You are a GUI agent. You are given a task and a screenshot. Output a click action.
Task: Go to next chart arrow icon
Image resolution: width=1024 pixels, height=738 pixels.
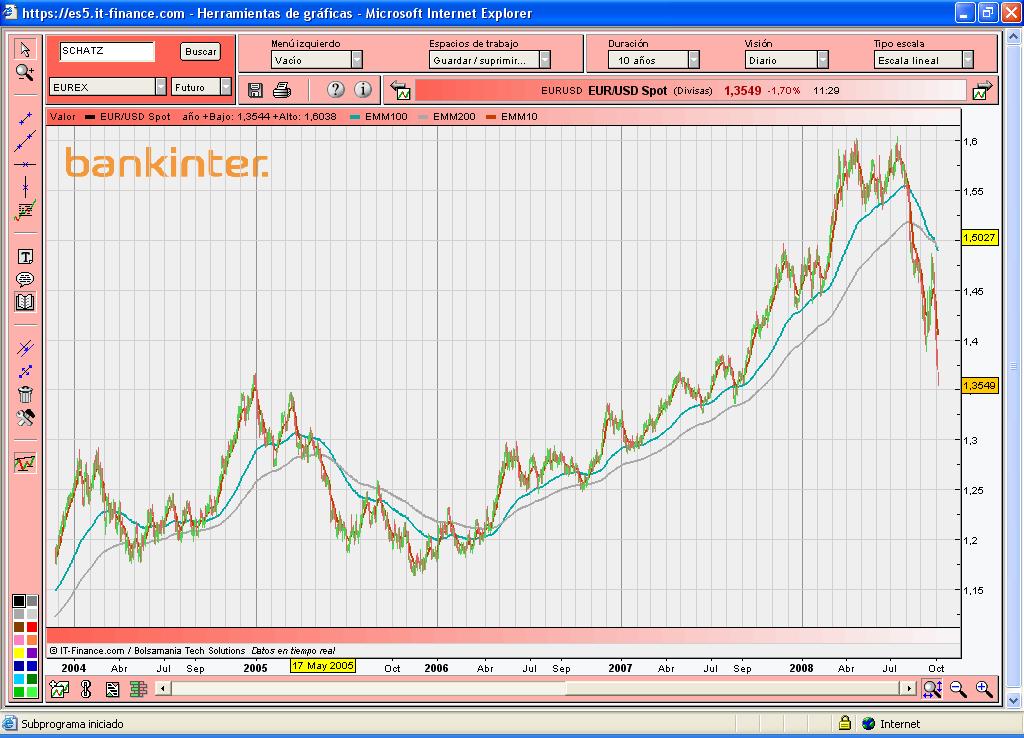[x=982, y=91]
